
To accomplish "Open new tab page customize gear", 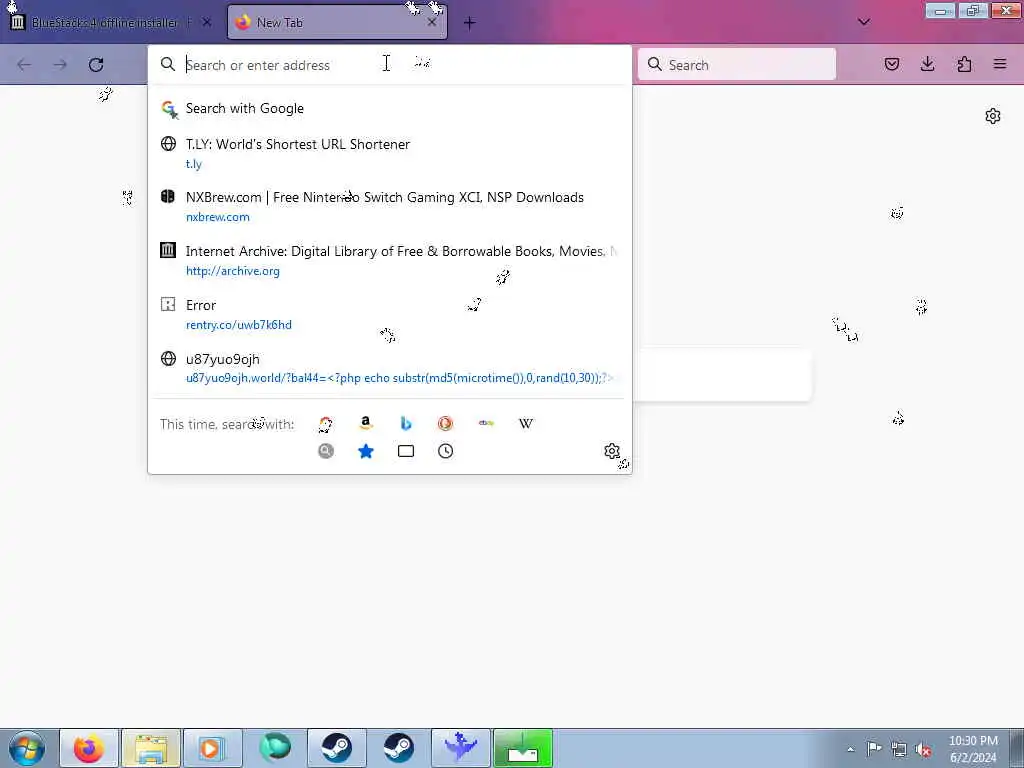I will tap(993, 116).
